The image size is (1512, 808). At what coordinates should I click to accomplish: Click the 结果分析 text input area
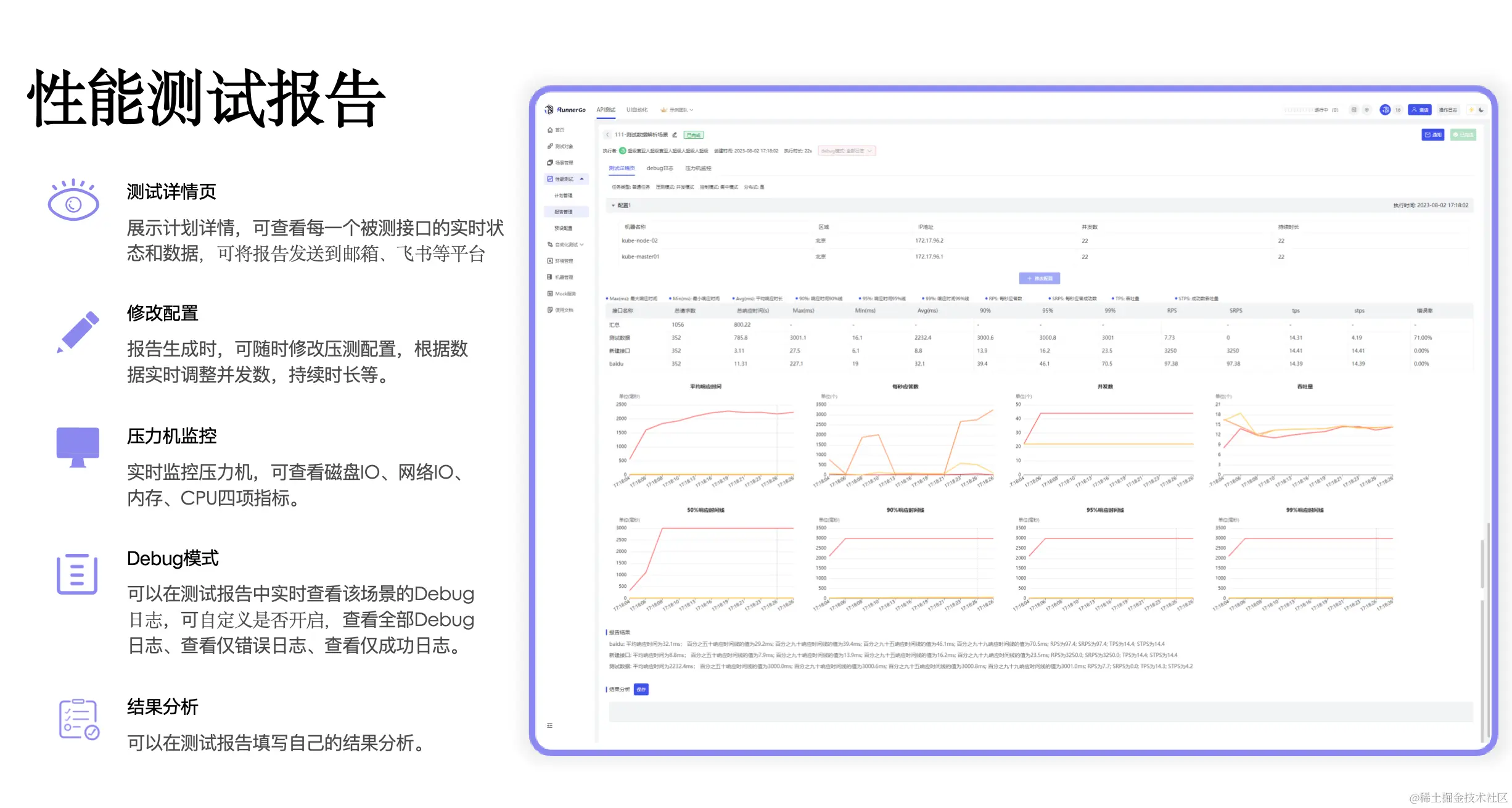click(x=1040, y=712)
